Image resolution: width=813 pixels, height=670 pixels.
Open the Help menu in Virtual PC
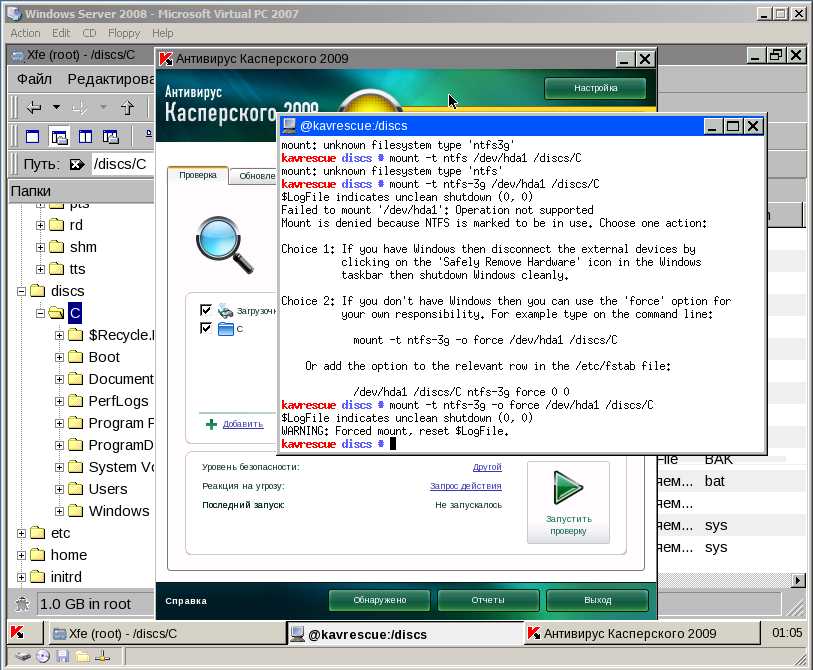tap(162, 33)
